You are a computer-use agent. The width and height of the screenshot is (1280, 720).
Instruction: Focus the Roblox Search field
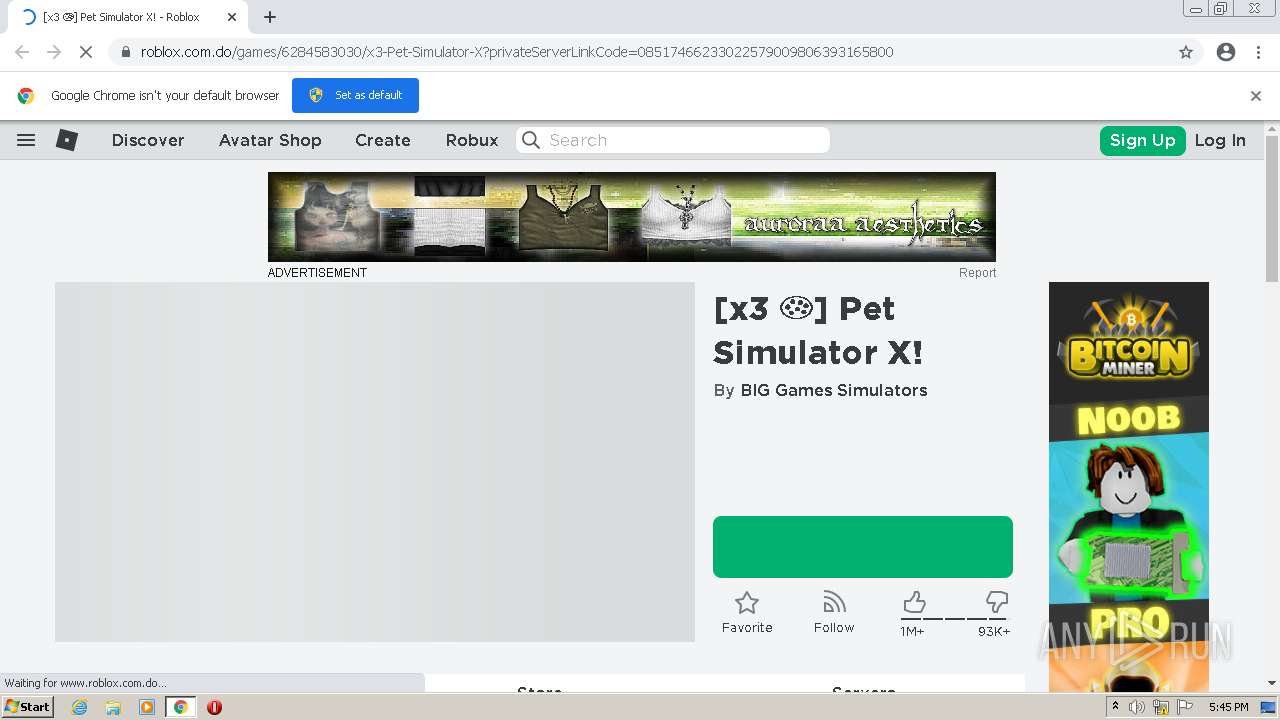[673, 140]
